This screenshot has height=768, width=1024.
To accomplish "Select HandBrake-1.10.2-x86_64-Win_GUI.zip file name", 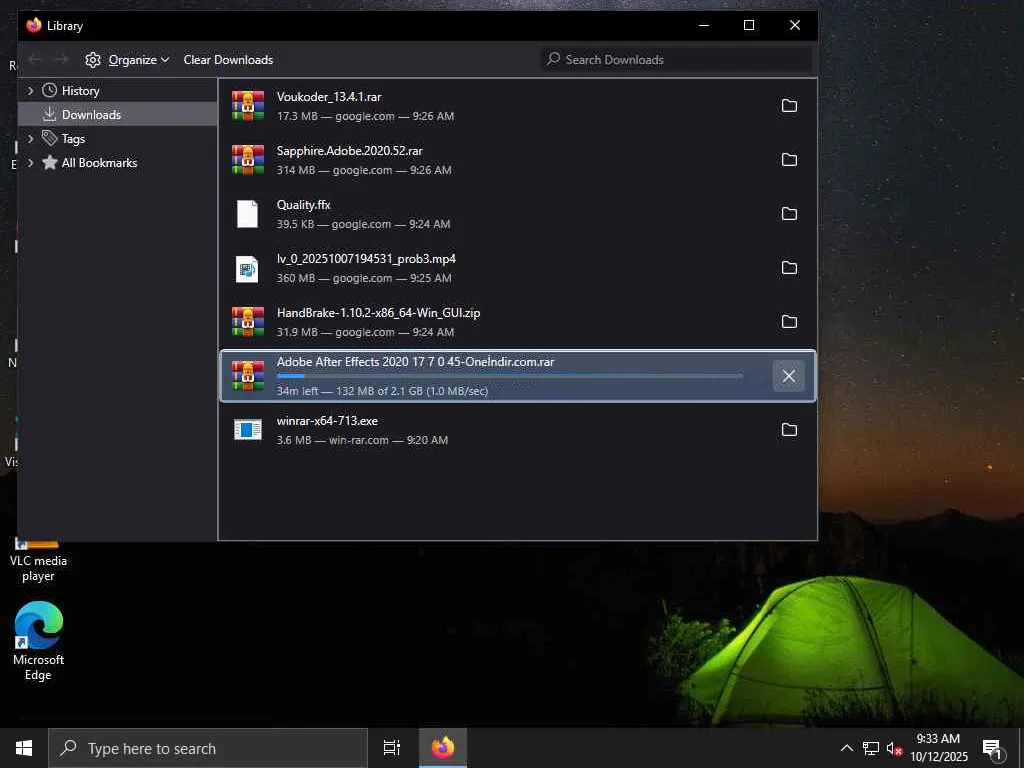I will coord(378,313).
